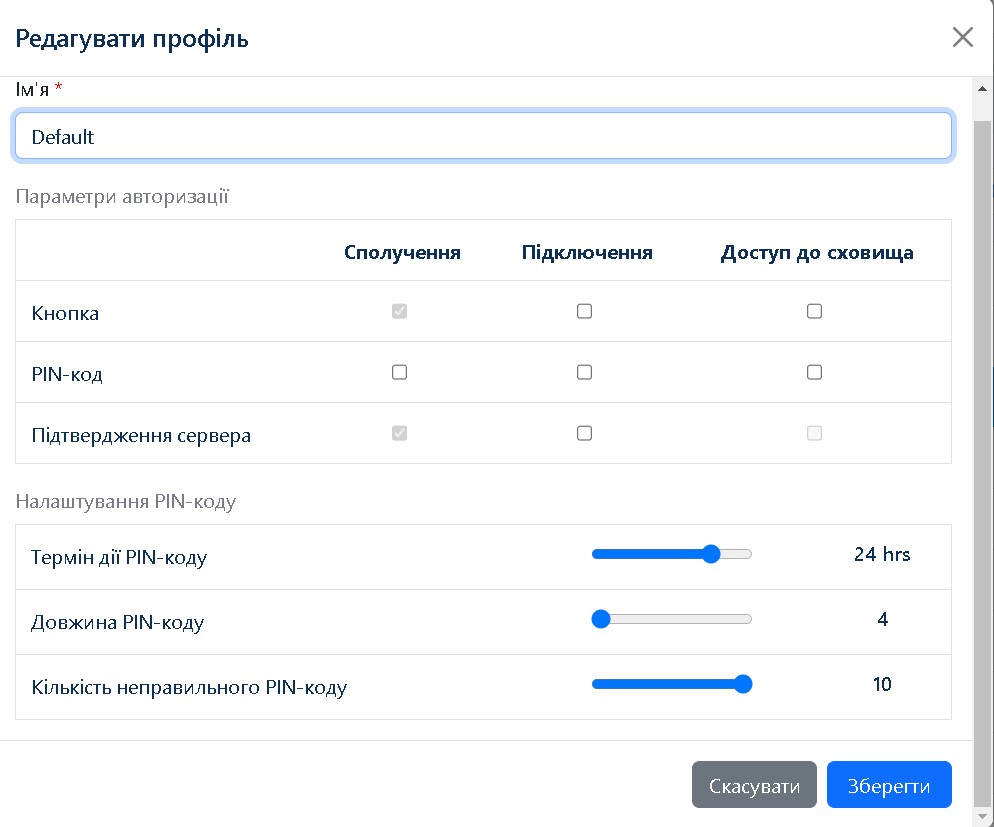994x827 pixels.
Task: Click the Доступ до сховища column header
Action: (816, 252)
